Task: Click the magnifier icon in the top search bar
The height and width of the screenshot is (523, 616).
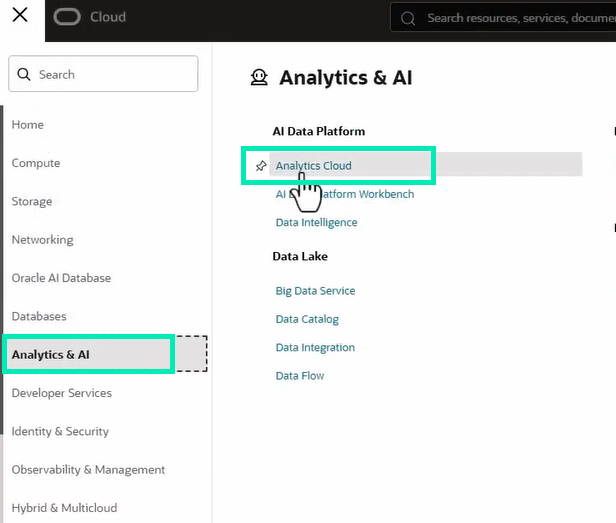Action: [x=408, y=18]
